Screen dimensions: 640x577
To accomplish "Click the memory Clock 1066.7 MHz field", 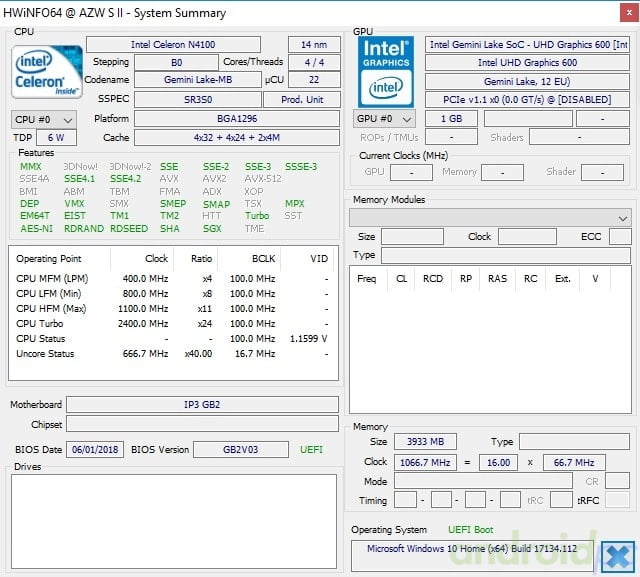I will point(425,462).
